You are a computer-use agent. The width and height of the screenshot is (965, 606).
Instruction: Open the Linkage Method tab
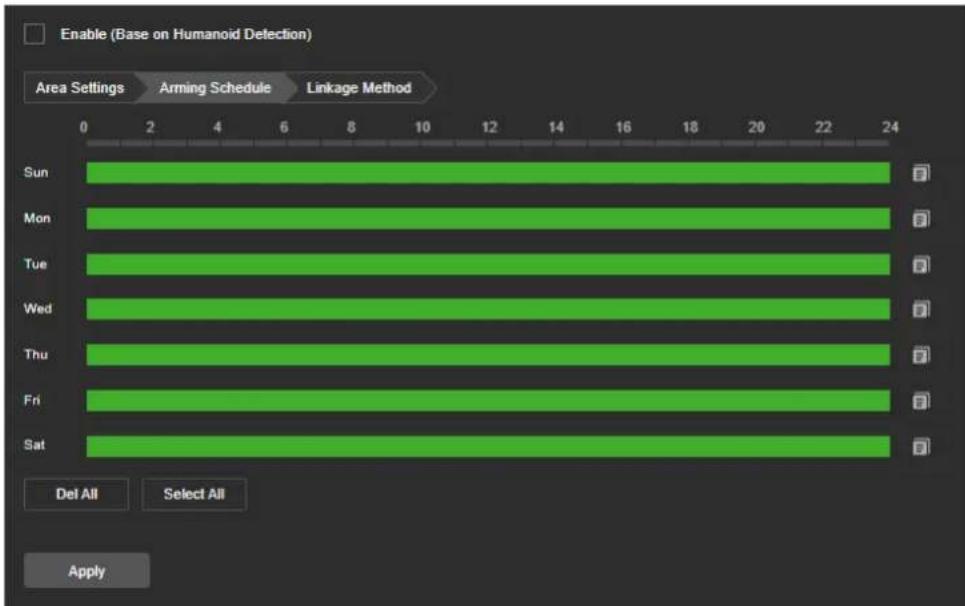[359, 88]
